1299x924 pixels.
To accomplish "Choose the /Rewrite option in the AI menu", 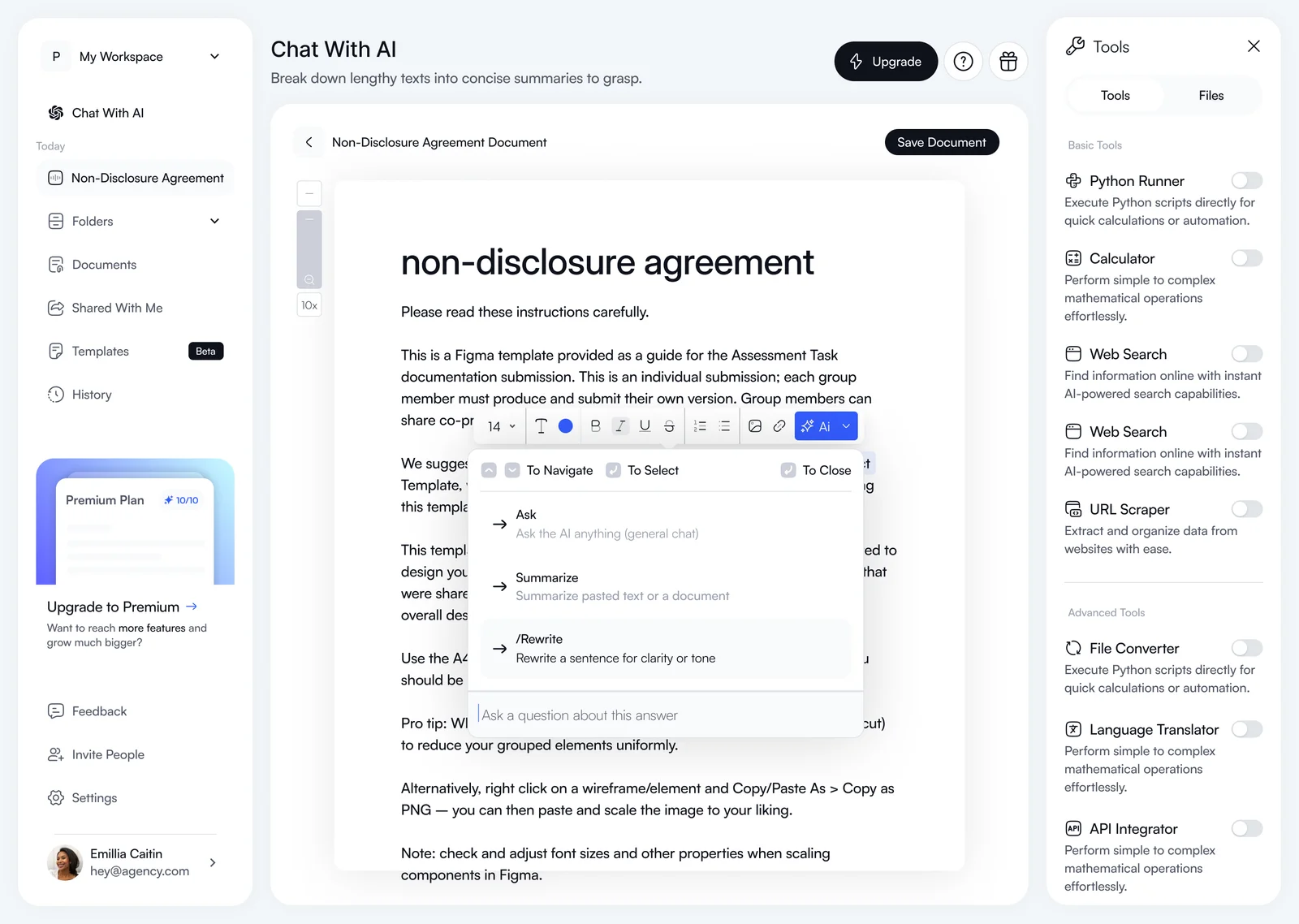I will [666, 649].
